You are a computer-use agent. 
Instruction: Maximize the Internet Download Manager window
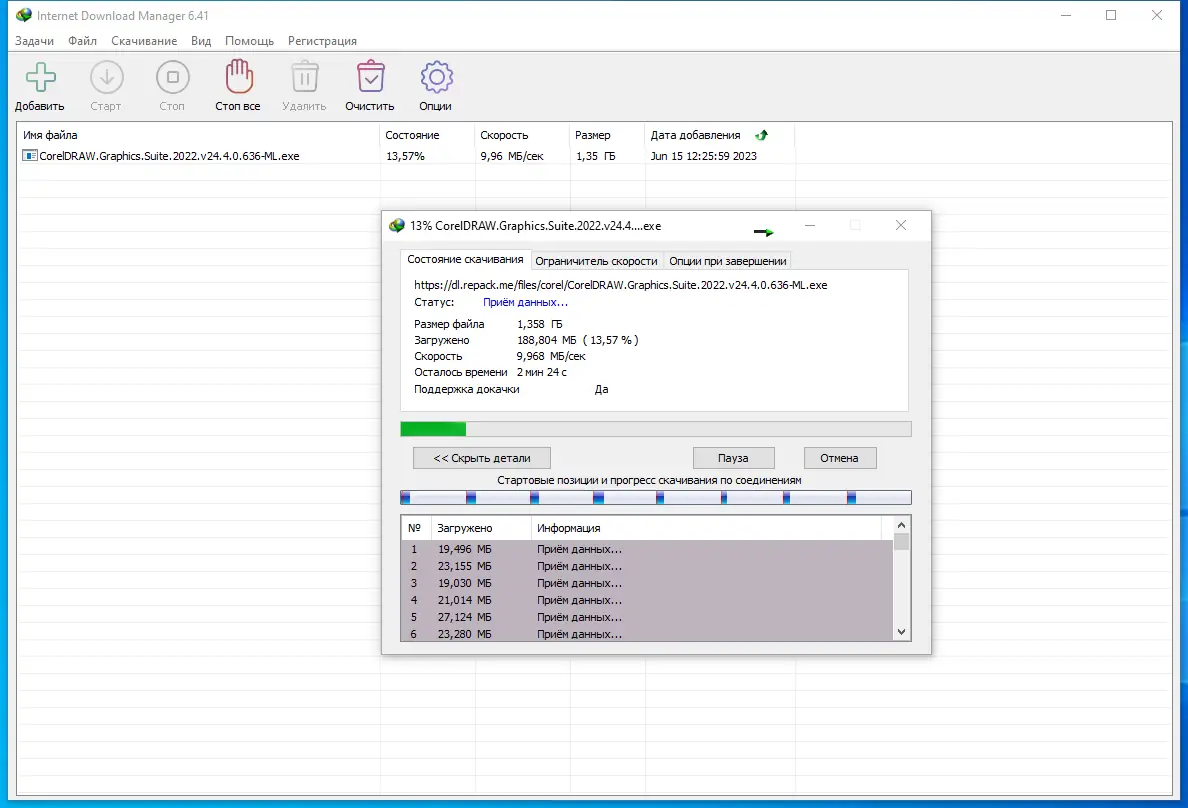1111,15
